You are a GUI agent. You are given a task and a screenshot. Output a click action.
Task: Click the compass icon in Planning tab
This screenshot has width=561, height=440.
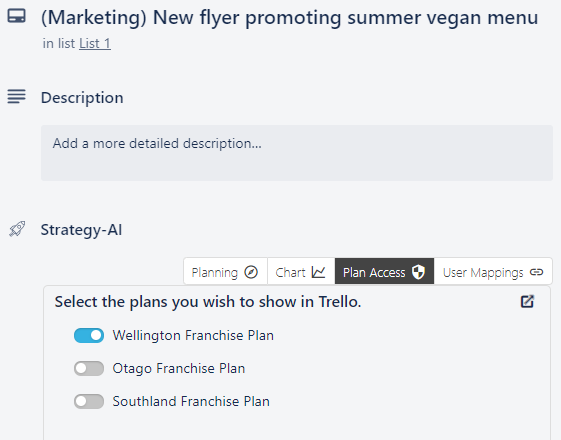(251, 272)
